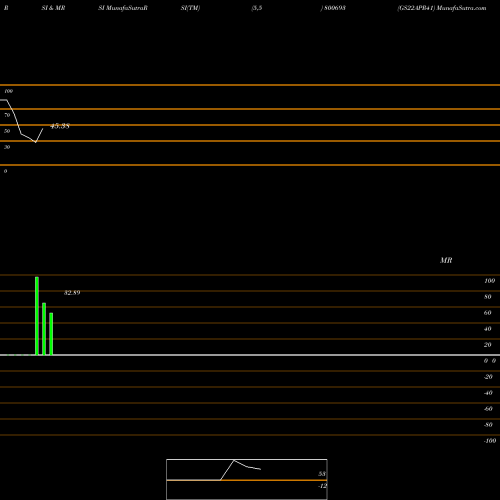Viewport: 500px width, 500px height.
Task: Click the 50 level label on the RSI chart
Action: click(x=7, y=131)
